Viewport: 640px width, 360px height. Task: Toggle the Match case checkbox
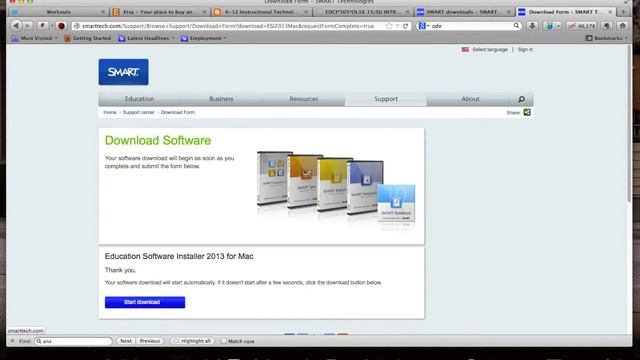coord(224,341)
